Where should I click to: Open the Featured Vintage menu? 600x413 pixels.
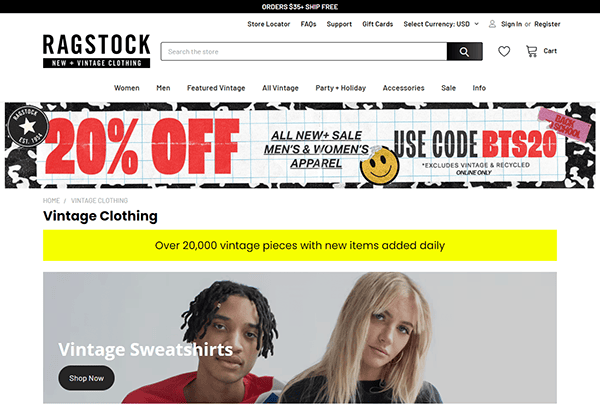coord(216,88)
